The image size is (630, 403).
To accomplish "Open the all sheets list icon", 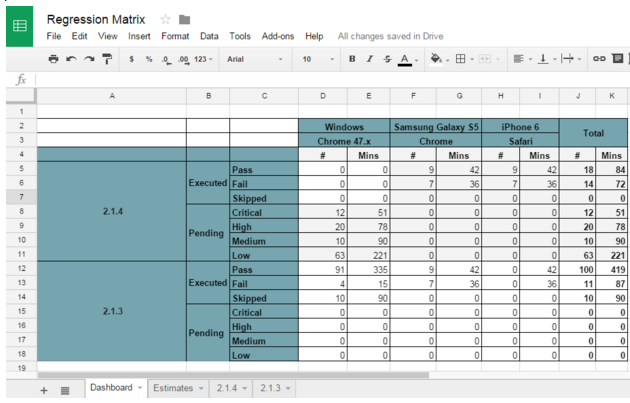I will pos(65,390).
